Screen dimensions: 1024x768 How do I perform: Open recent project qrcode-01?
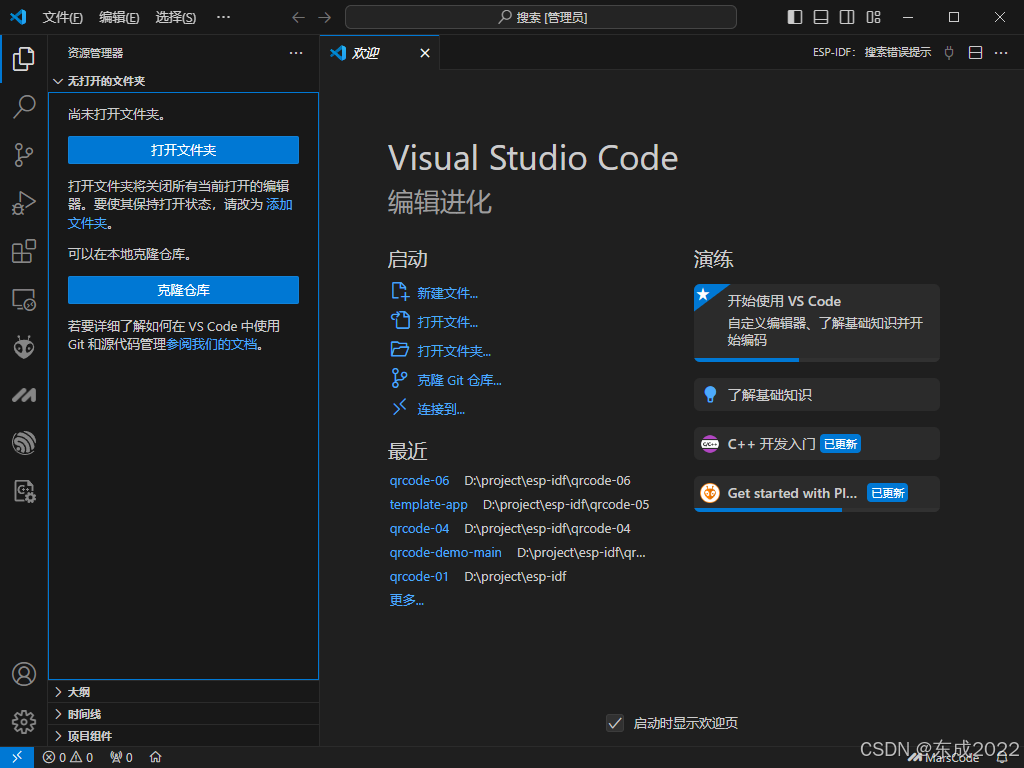pos(419,577)
